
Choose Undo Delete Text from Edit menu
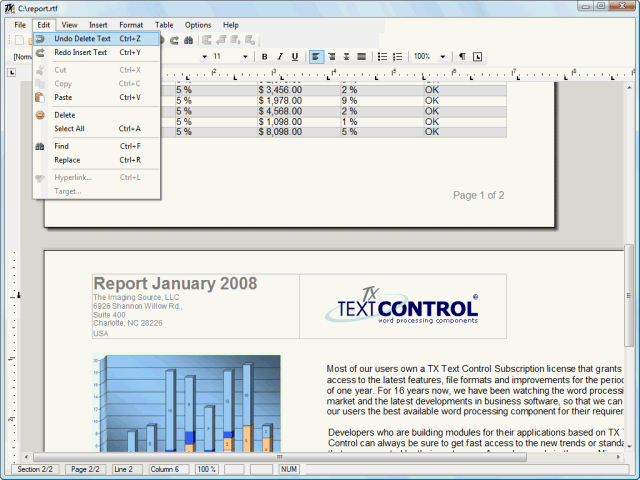point(82,38)
